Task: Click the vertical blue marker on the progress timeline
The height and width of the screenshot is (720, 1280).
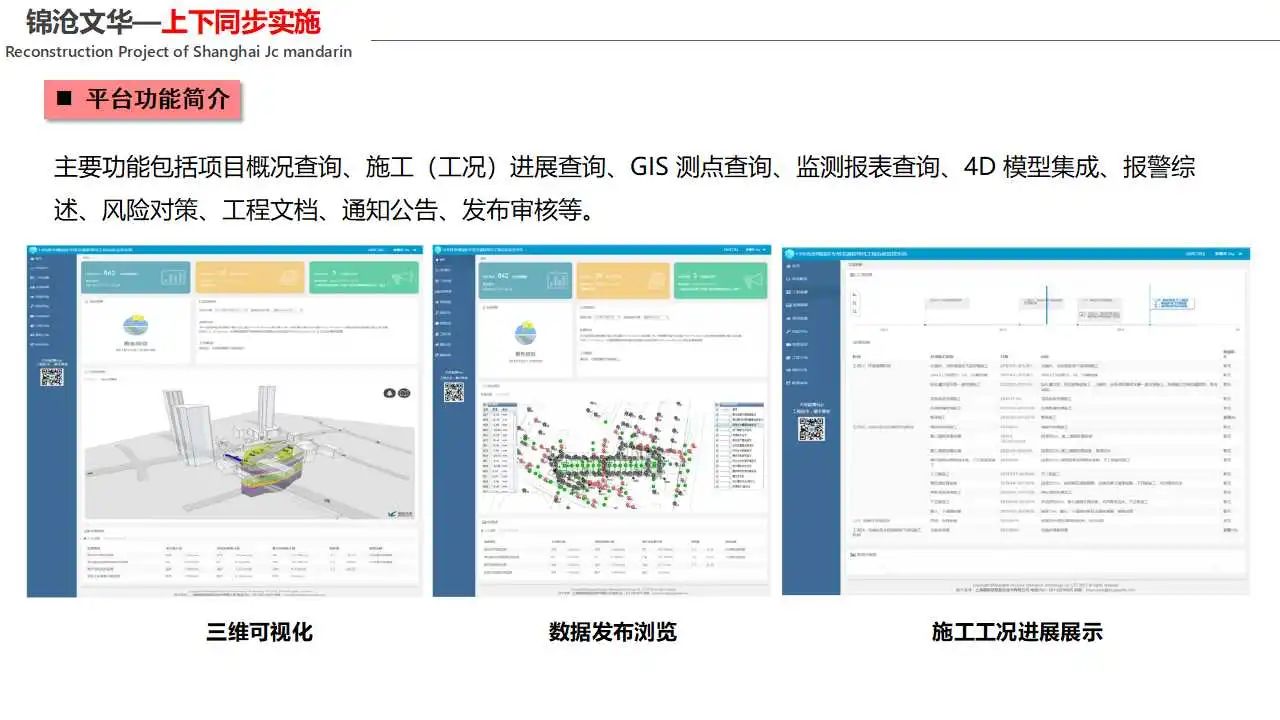Action: point(1046,305)
